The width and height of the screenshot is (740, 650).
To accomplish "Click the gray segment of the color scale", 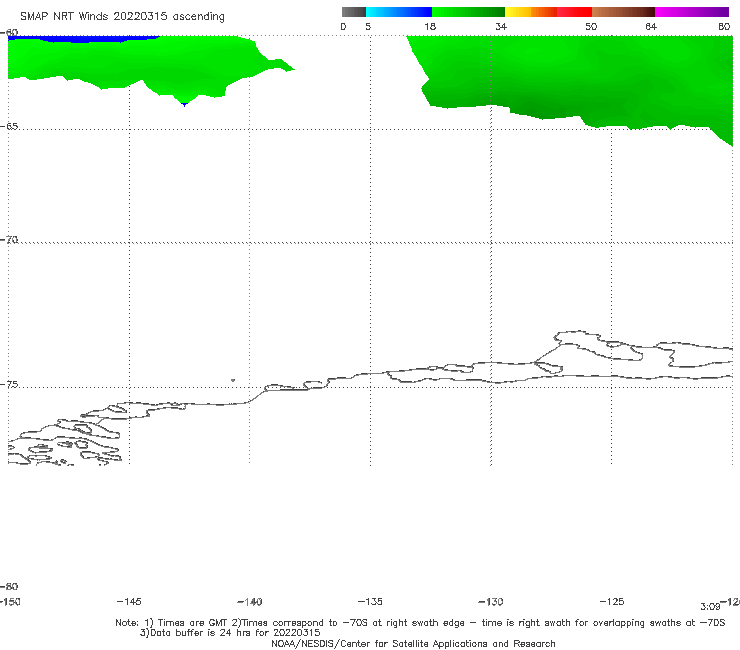I will coord(353,12).
